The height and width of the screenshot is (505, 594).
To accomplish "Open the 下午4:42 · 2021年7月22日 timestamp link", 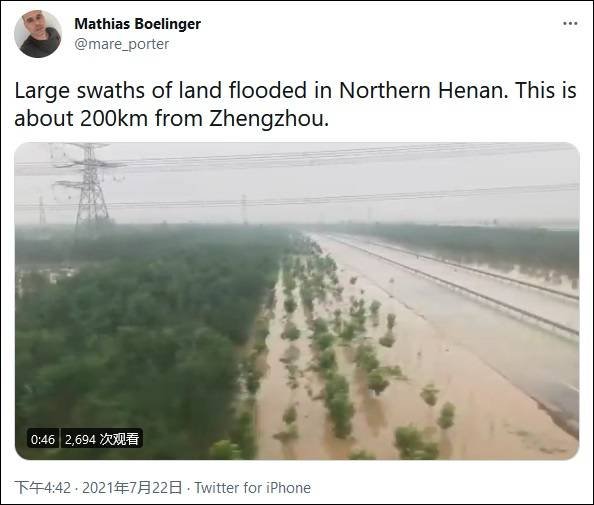I will [x=98, y=488].
